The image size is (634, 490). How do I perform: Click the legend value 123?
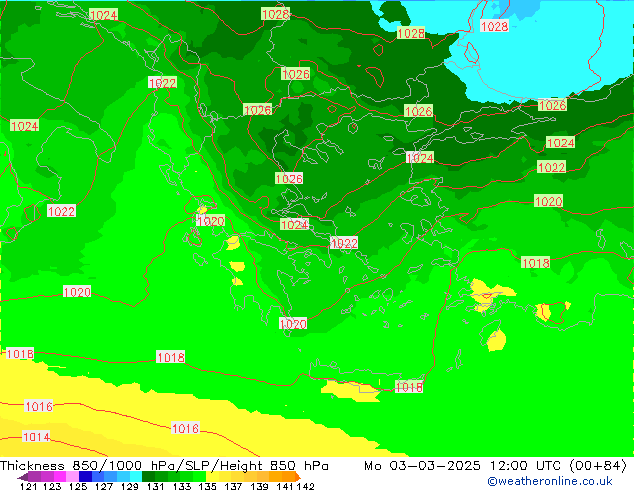(x=52, y=486)
